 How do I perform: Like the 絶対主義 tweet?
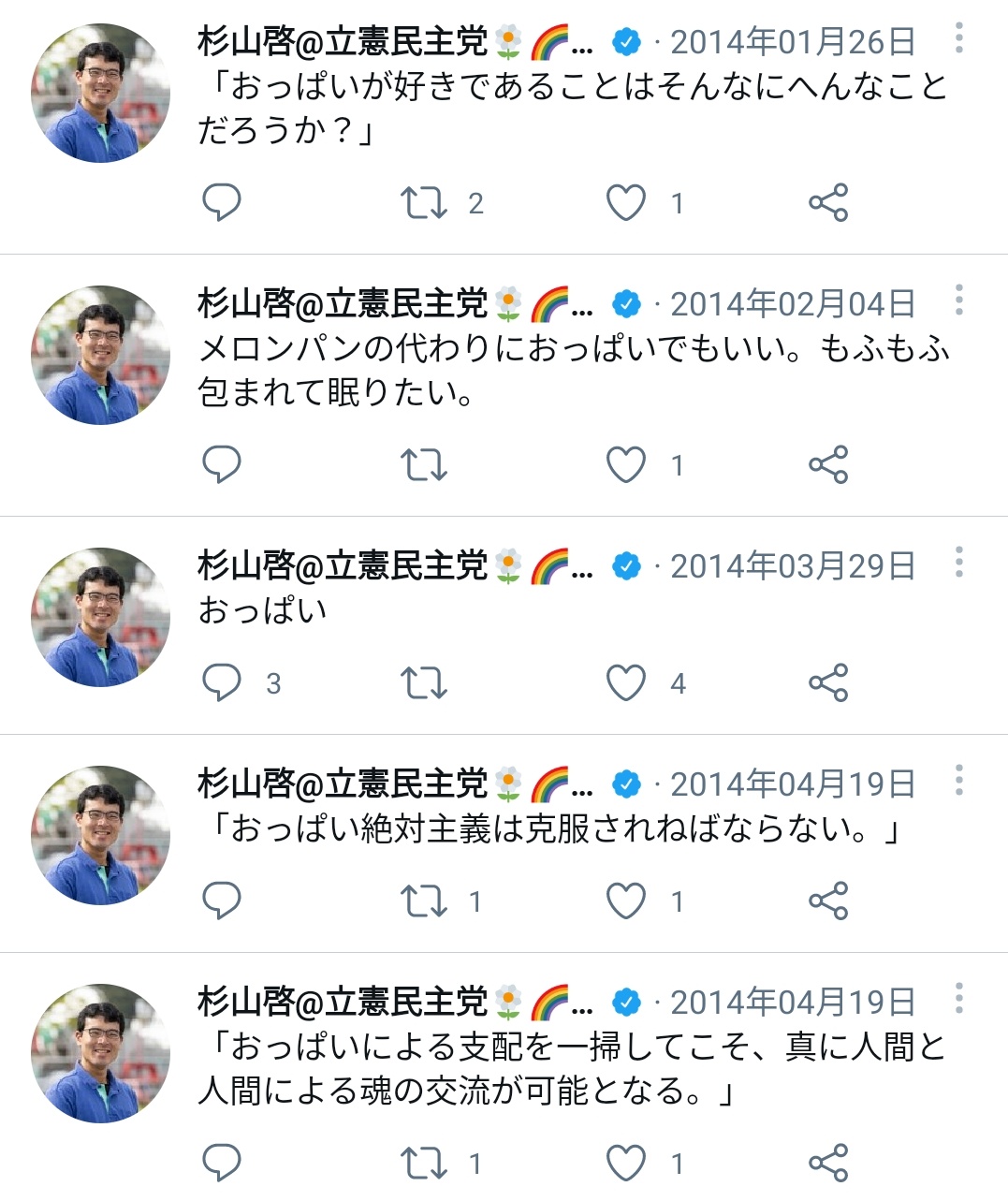tap(626, 901)
